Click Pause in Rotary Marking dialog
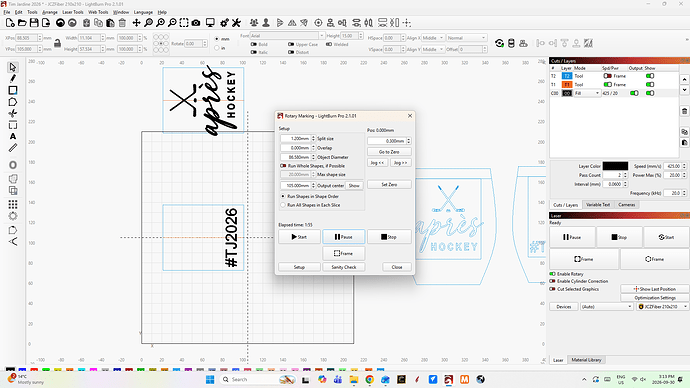The image size is (690, 388). tap(344, 237)
